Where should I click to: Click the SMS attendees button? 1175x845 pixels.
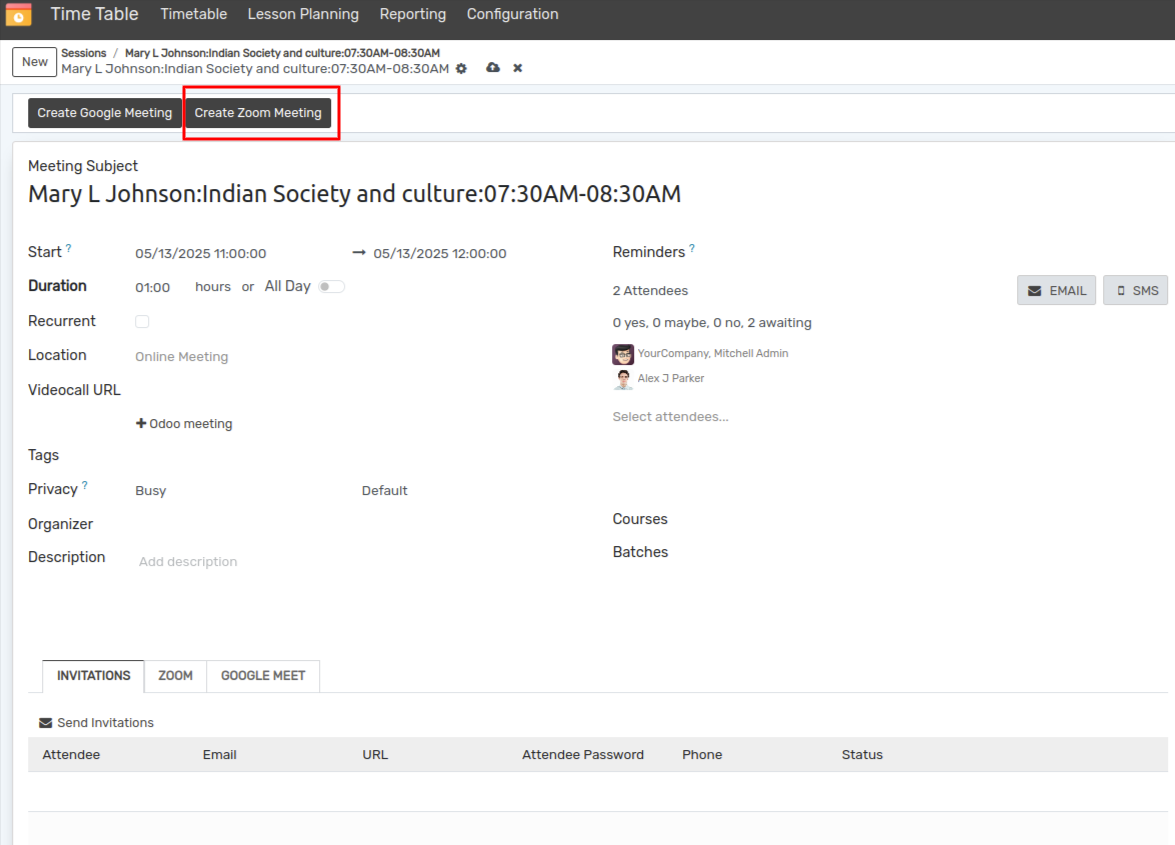[1136, 291]
